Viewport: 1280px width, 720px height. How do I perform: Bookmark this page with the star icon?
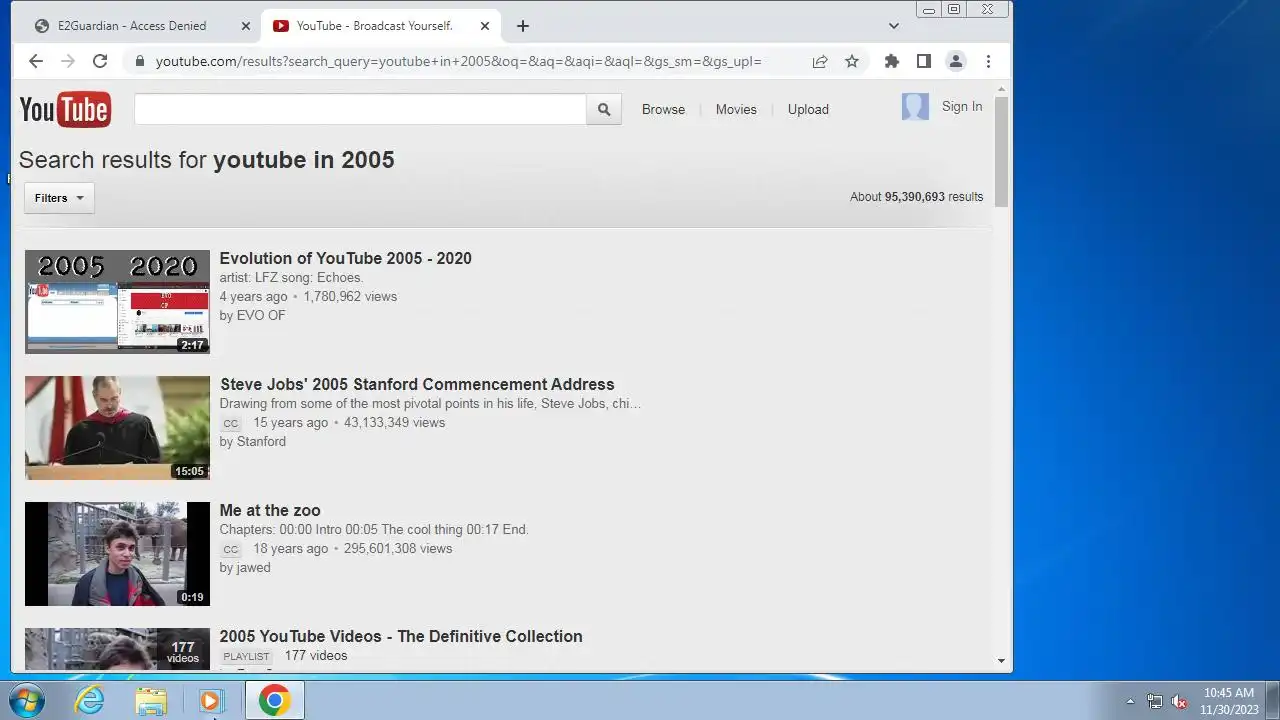click(852, 61)
